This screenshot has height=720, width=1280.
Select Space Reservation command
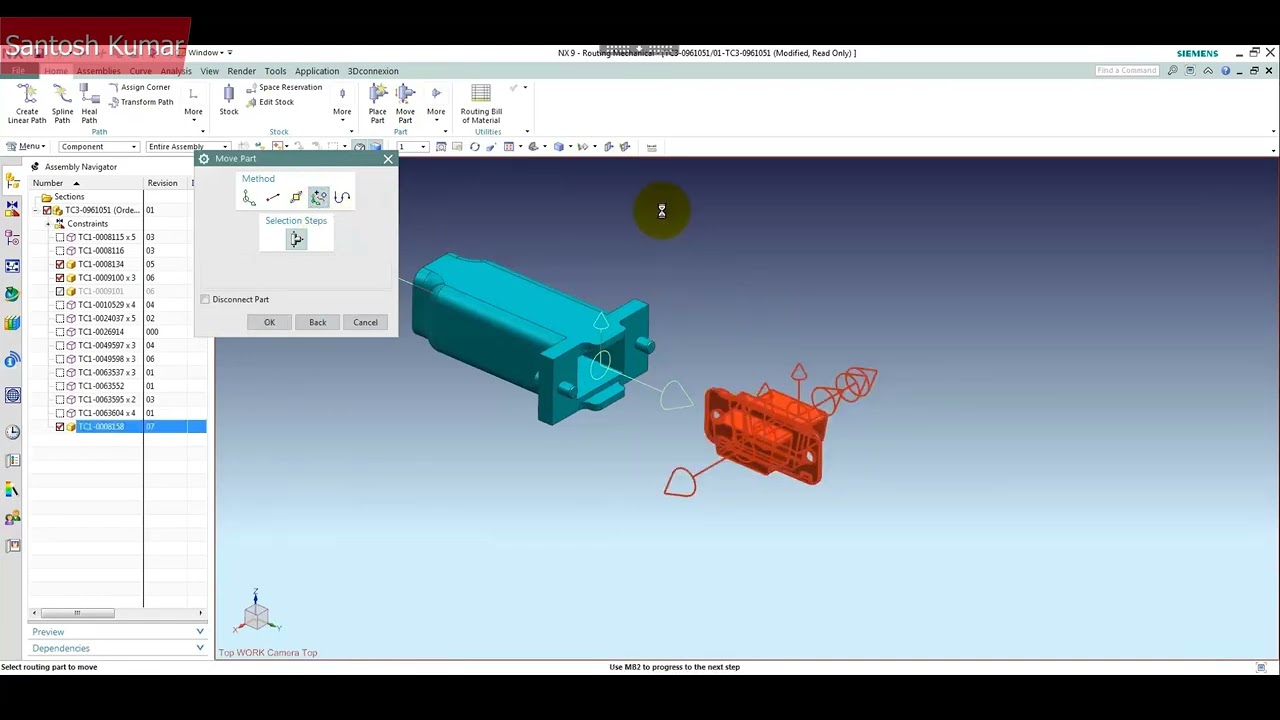click(284, 87)
